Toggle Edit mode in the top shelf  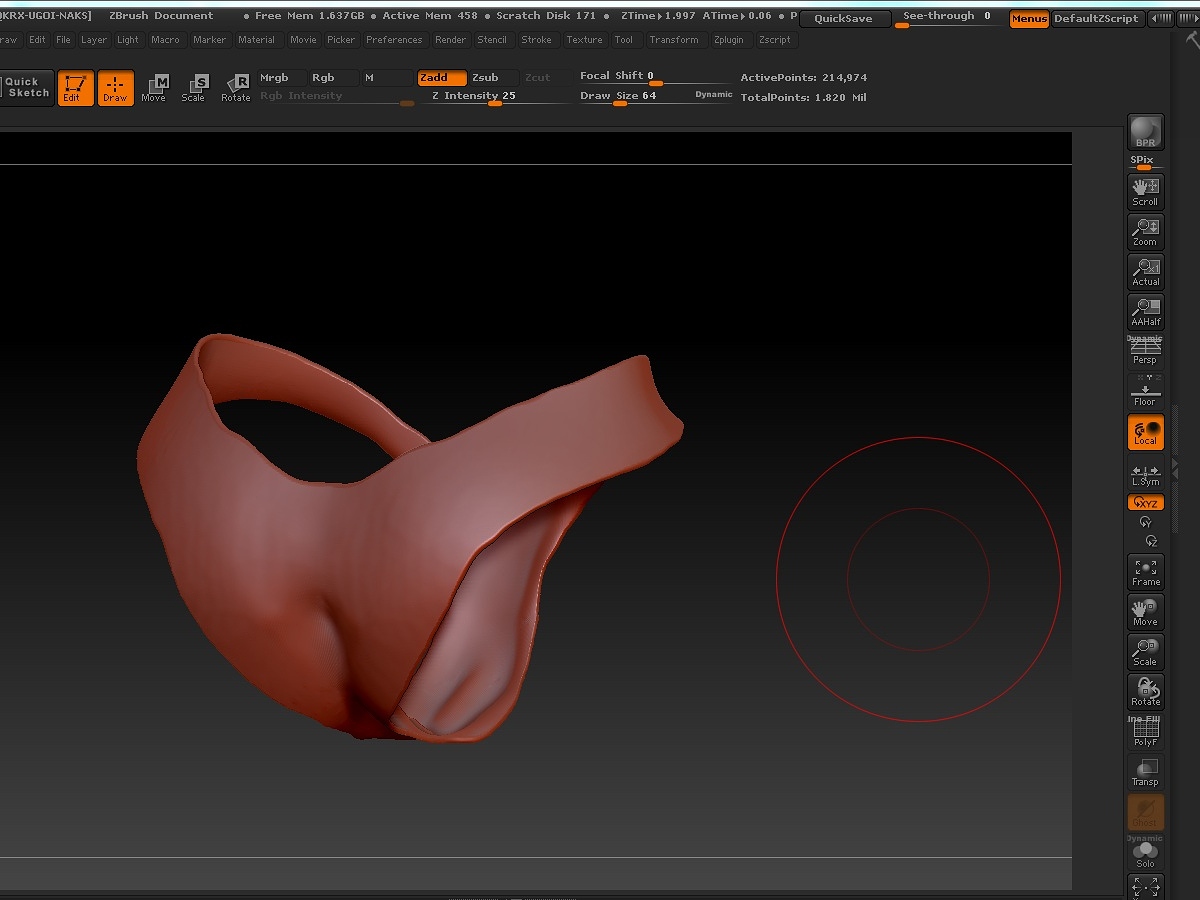point(75,88)
